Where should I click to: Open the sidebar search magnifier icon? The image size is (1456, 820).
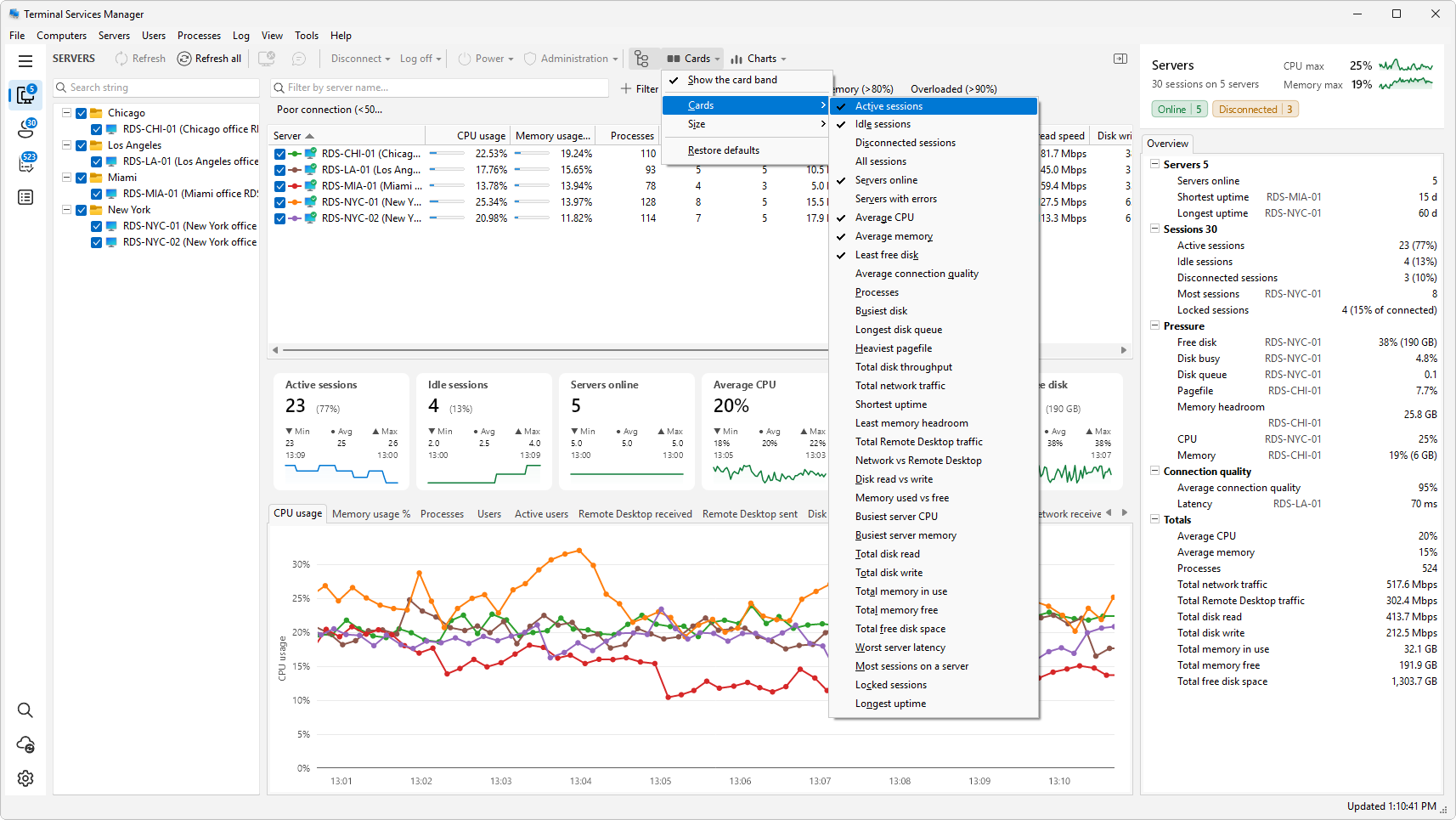[x=25, y=710]
